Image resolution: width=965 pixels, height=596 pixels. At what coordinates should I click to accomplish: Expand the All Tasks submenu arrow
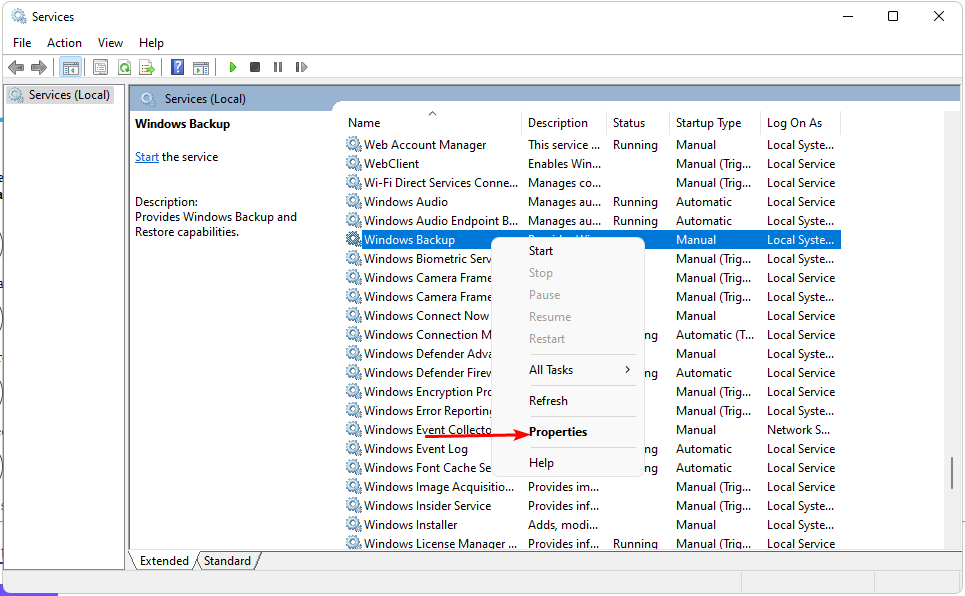pyautogui.click(x=627, y=370)
